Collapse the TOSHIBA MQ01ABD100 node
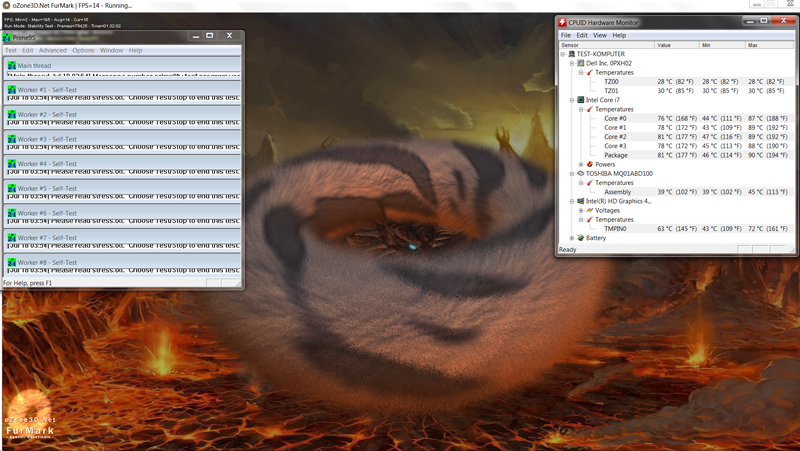This screenshot has width=800, height=451. [572, 173]
